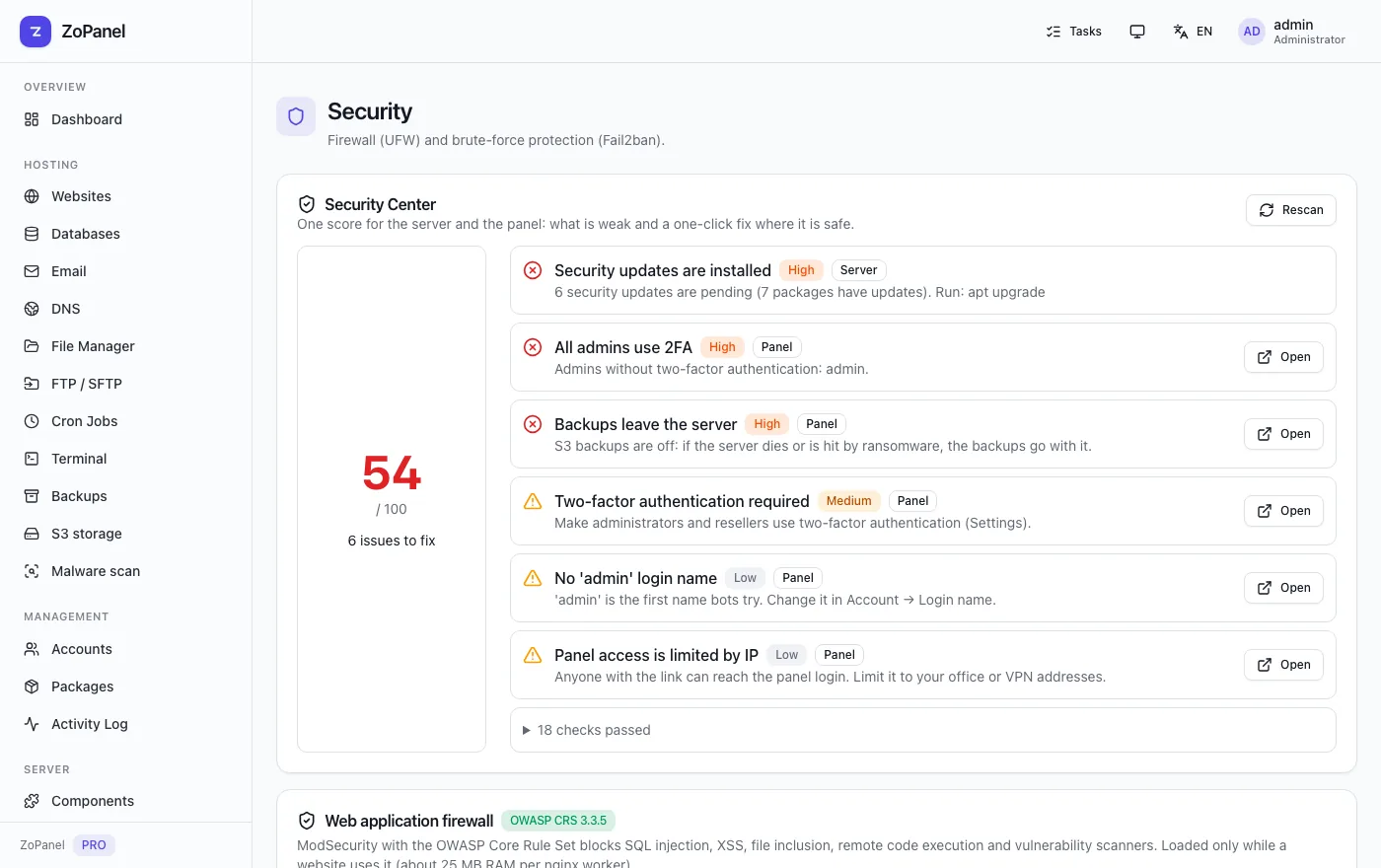The width and height of the screenshot is (1381, 868).
Task: Open the 'Backups leave the server' issue
Action: click(x=1284, y=434)
